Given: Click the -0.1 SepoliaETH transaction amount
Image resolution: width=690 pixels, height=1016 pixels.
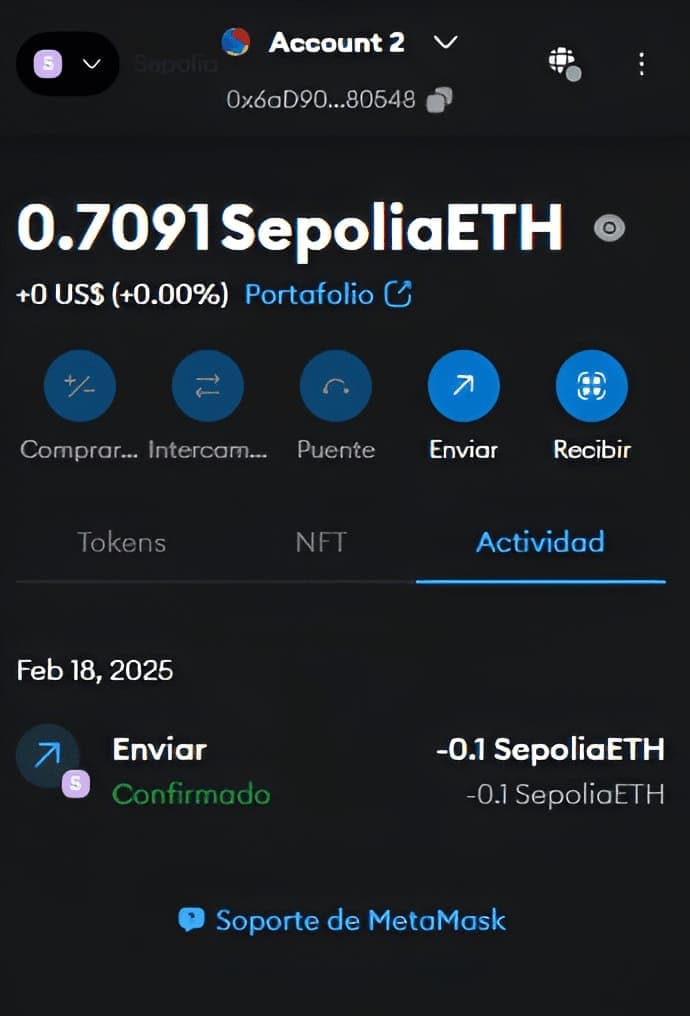Looking at the screenshot, I should pyautogui.click(x=551, y=749).
